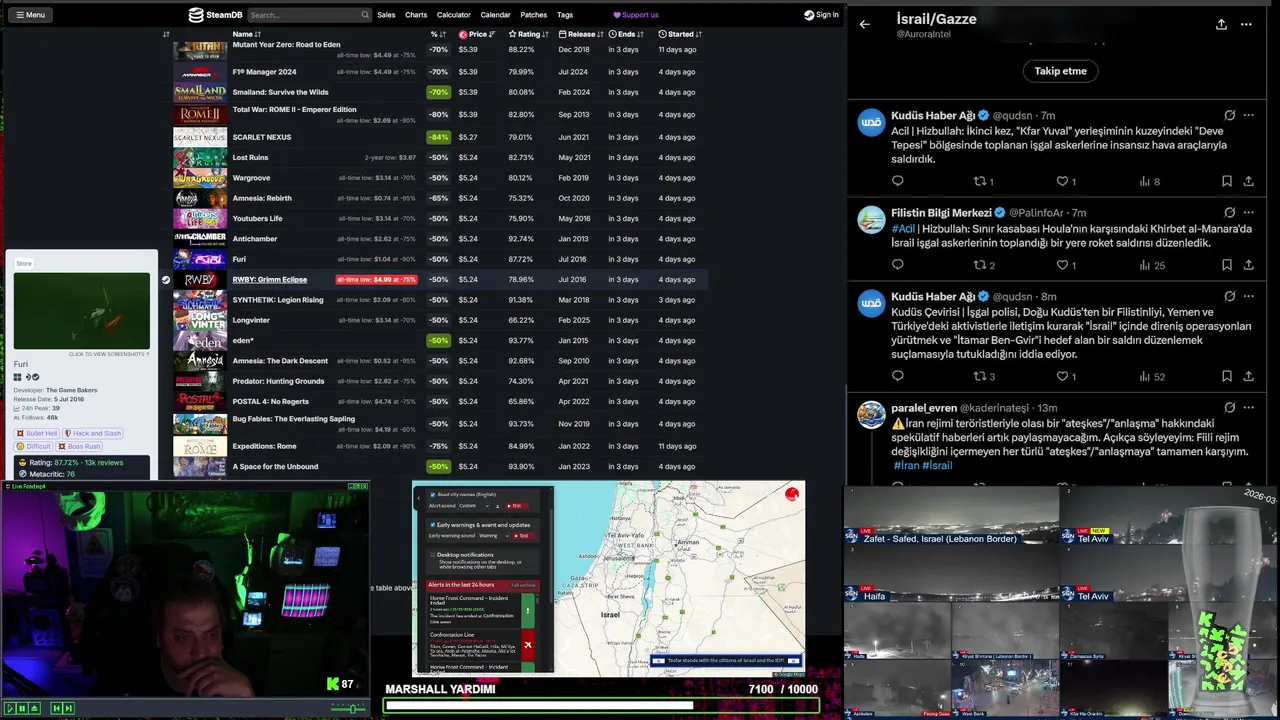
Task: Click the Support us link
Action: (636, 15)
